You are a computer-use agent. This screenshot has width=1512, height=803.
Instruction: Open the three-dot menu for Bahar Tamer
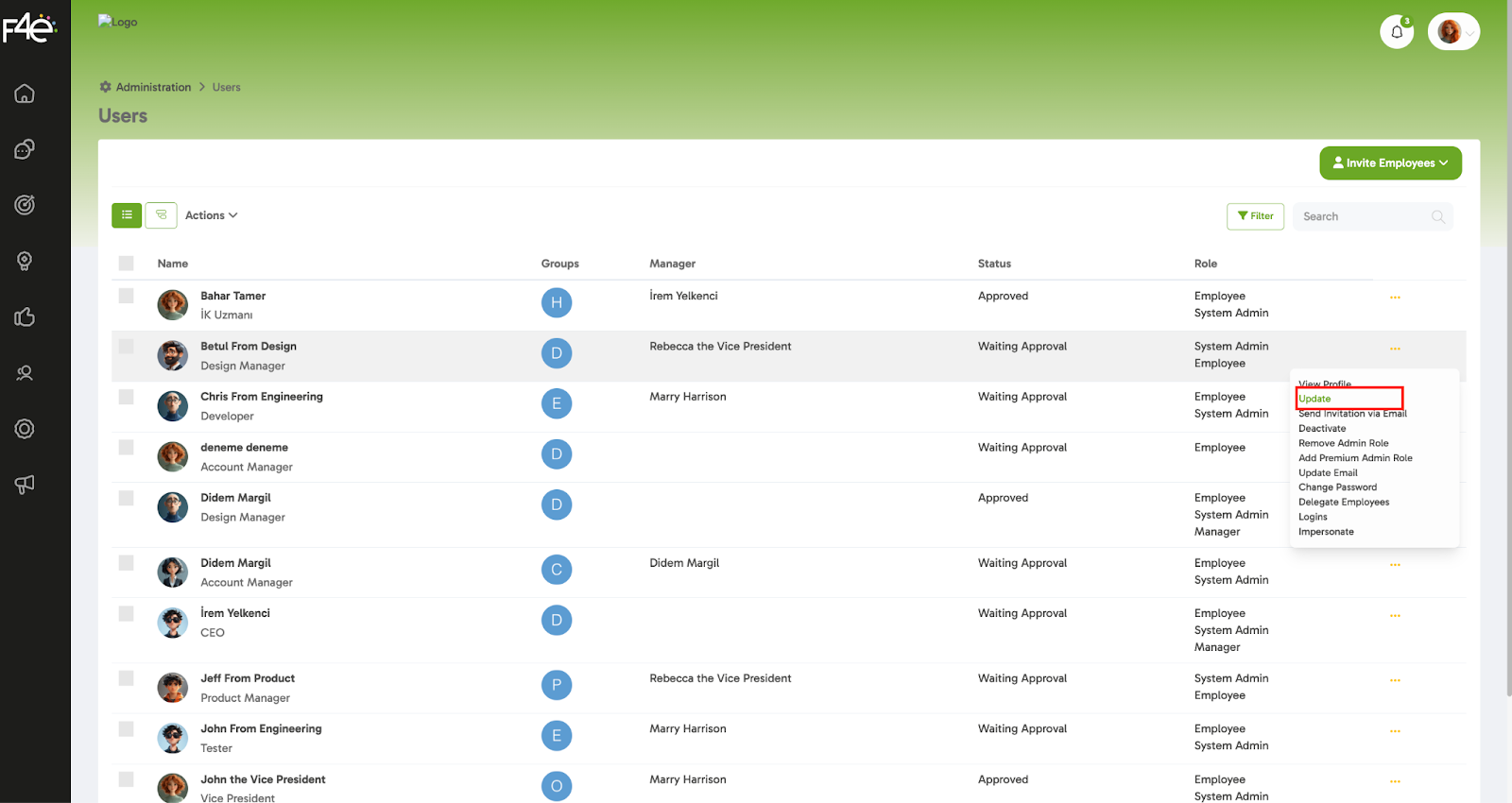pos(1395,298)
